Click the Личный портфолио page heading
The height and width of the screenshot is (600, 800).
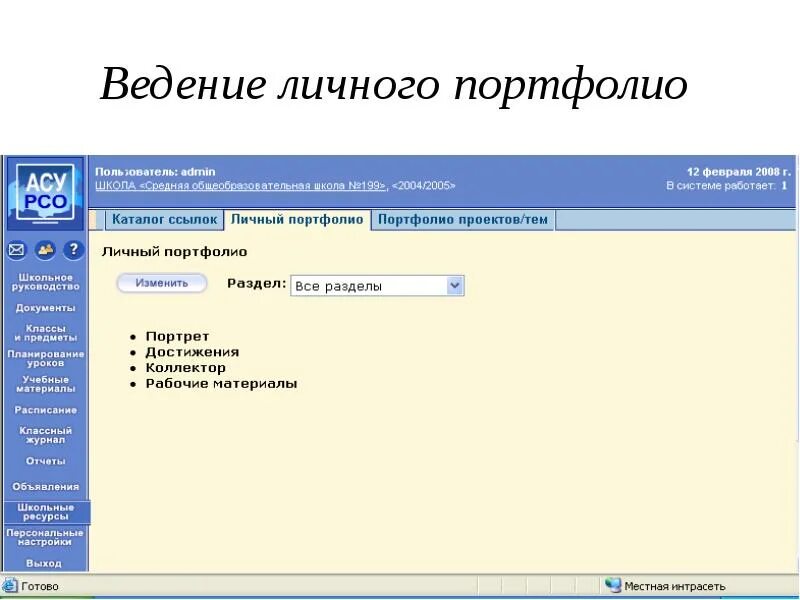point(174,252)
